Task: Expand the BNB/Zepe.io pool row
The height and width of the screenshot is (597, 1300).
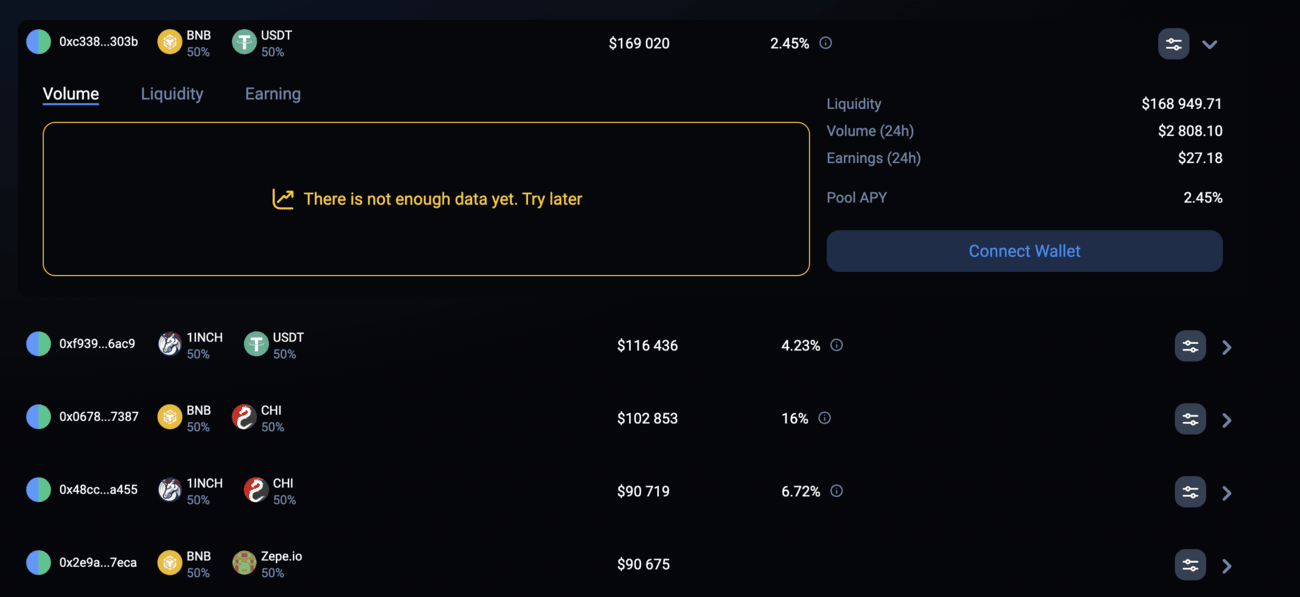Action: (1227, 565)
